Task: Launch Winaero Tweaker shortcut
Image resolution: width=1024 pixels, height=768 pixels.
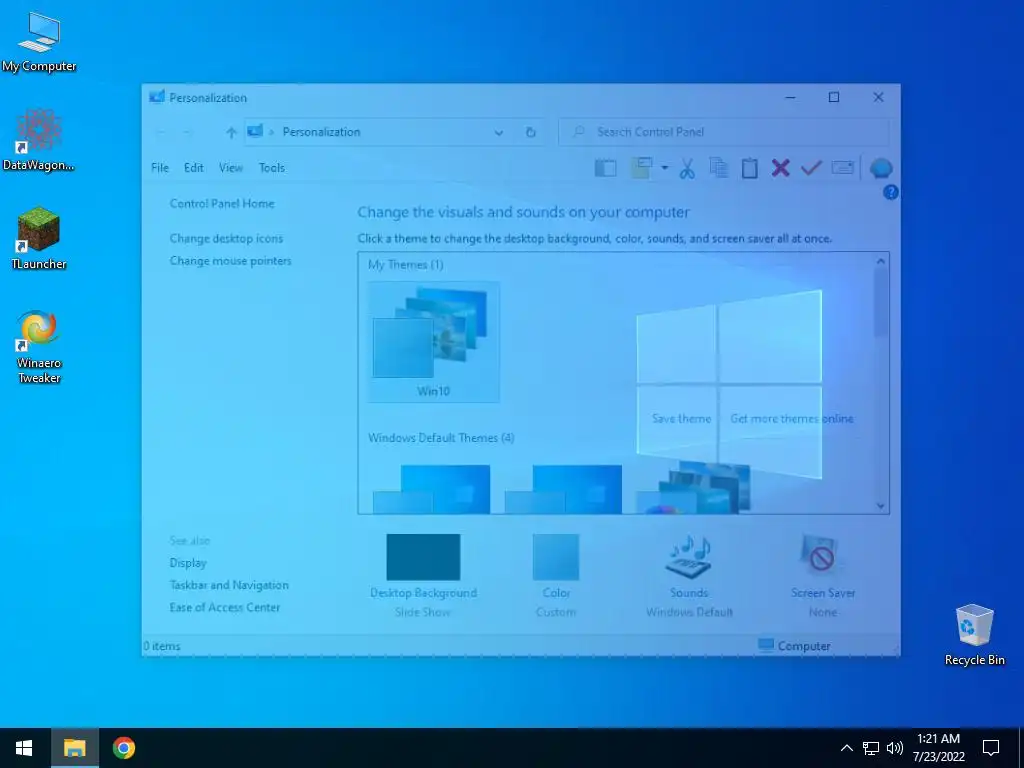Action: tap(39, 346)
